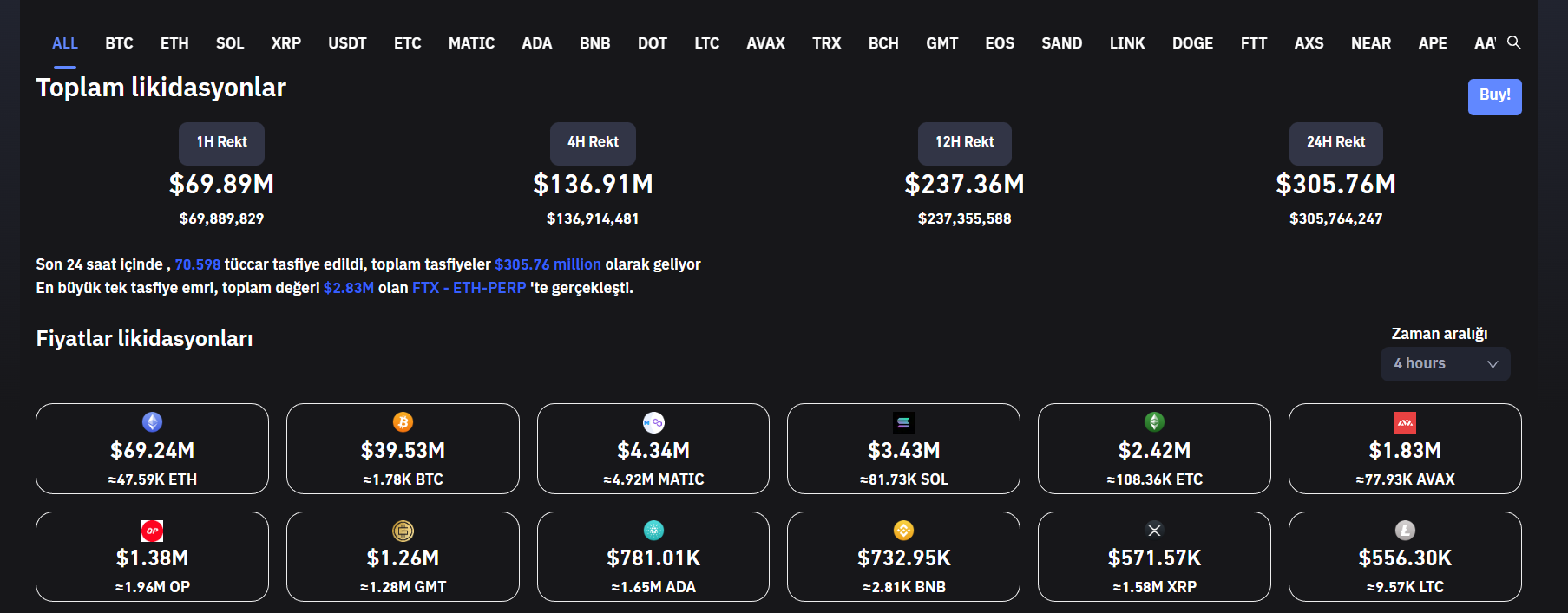The width and height of the screenshot is (1568, 613).
Task: Click the Solana coin icon
Action: point(903,422)
